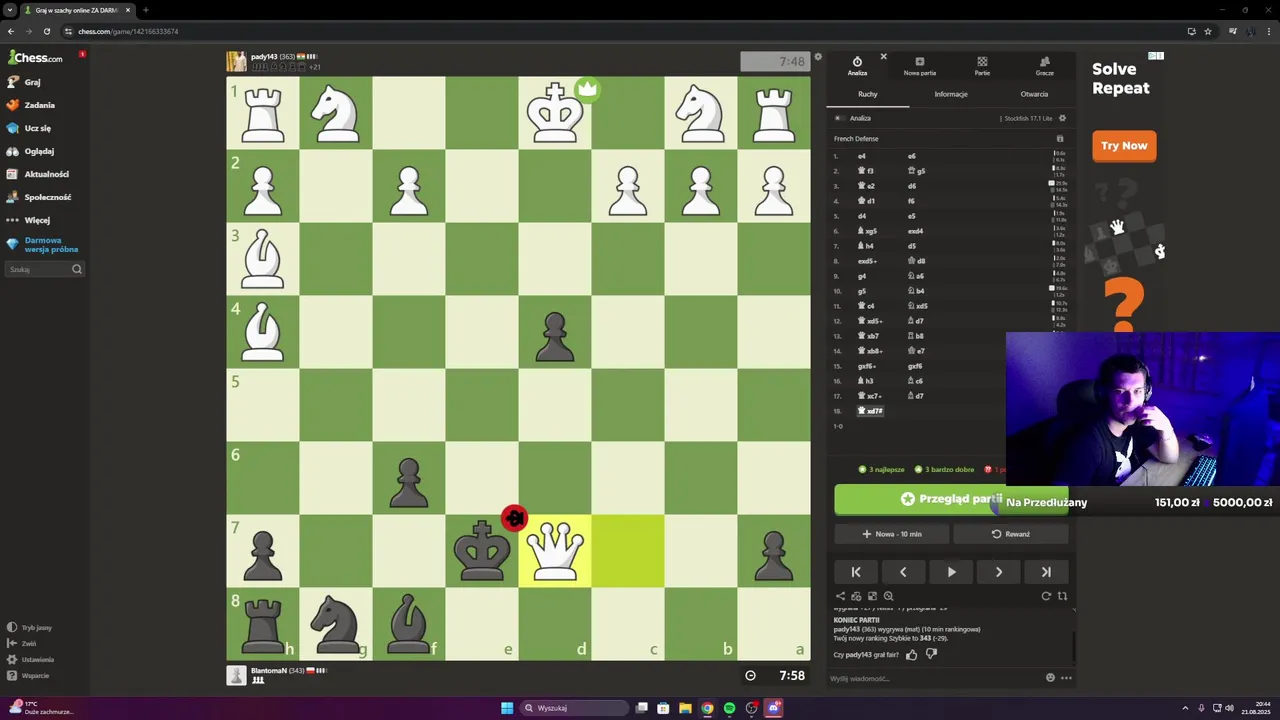
Task: Give thumbs down for pady143 fair play
Action: (931, 655)
